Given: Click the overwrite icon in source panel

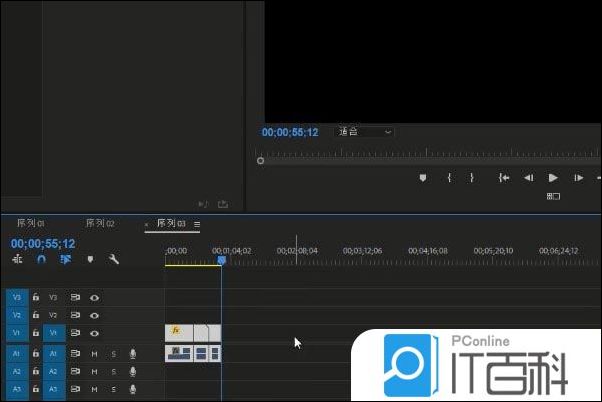Looking at the screenshot, I should point(203,204).
